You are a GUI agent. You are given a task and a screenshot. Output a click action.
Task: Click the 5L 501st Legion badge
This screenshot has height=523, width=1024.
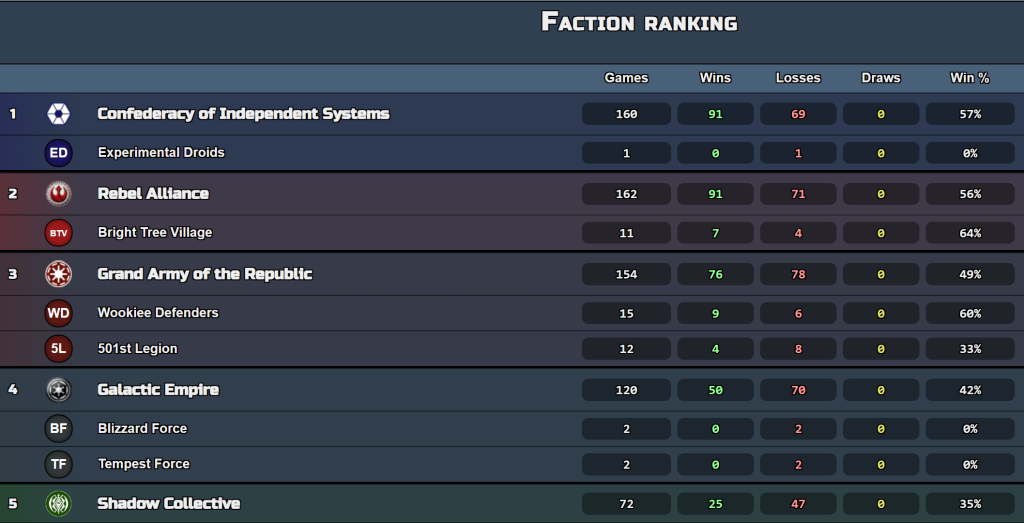(x=58, y=349)
